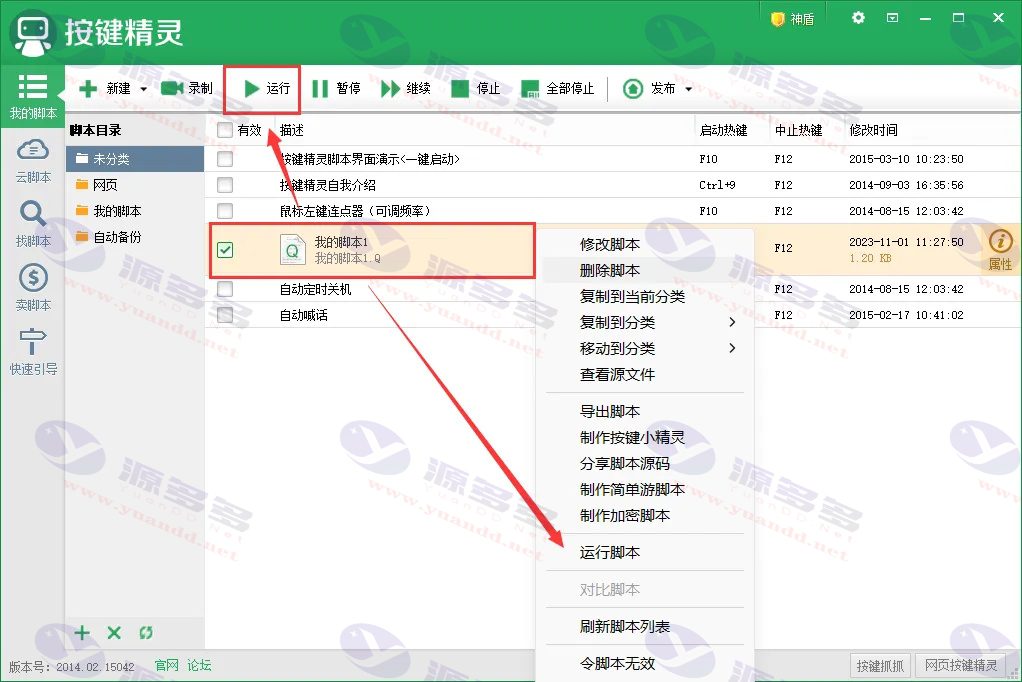Open 属性 properties info icon

pyautogui.click(x=1000, y=249)
